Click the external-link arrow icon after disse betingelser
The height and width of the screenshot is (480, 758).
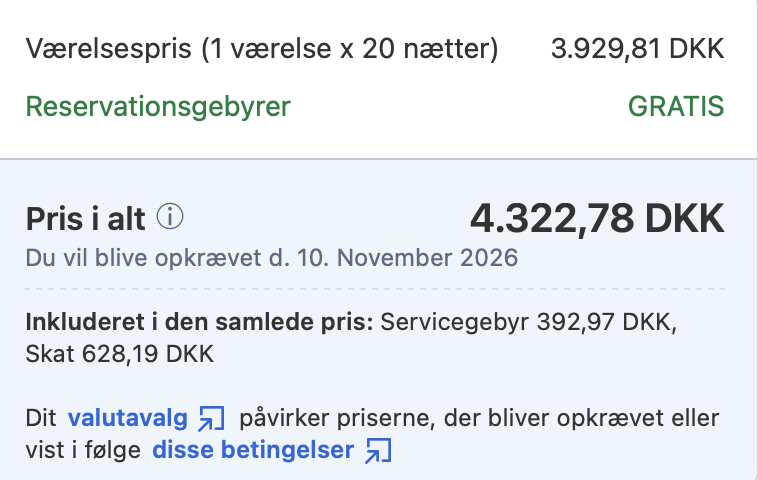(379, 451)
